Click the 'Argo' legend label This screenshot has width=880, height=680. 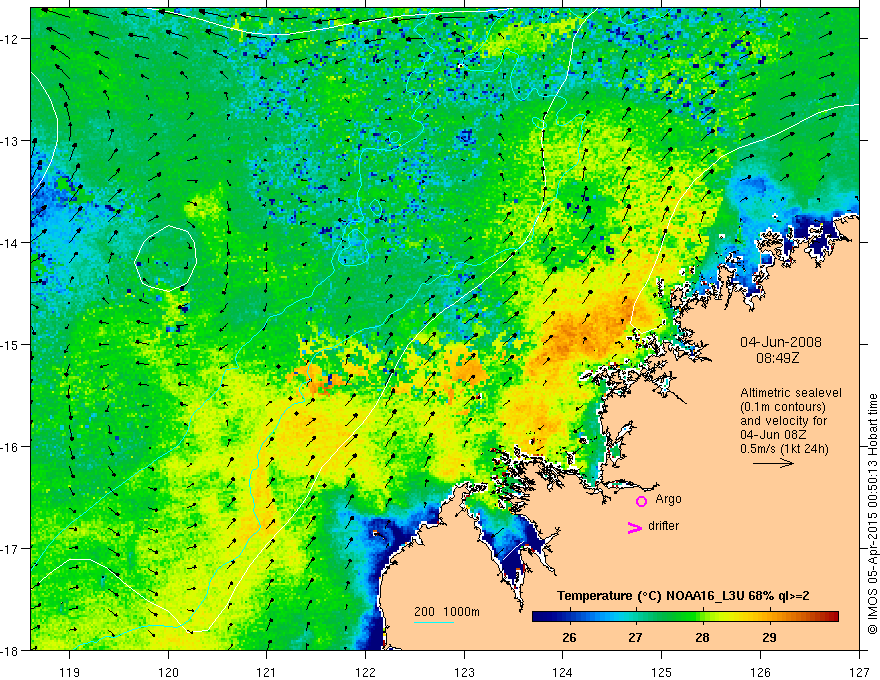click(668, 499)
